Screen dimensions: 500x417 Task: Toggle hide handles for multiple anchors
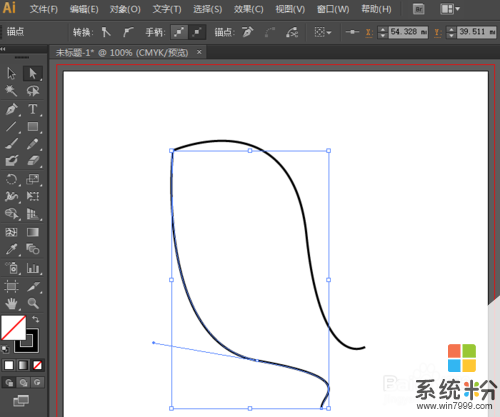197,32
